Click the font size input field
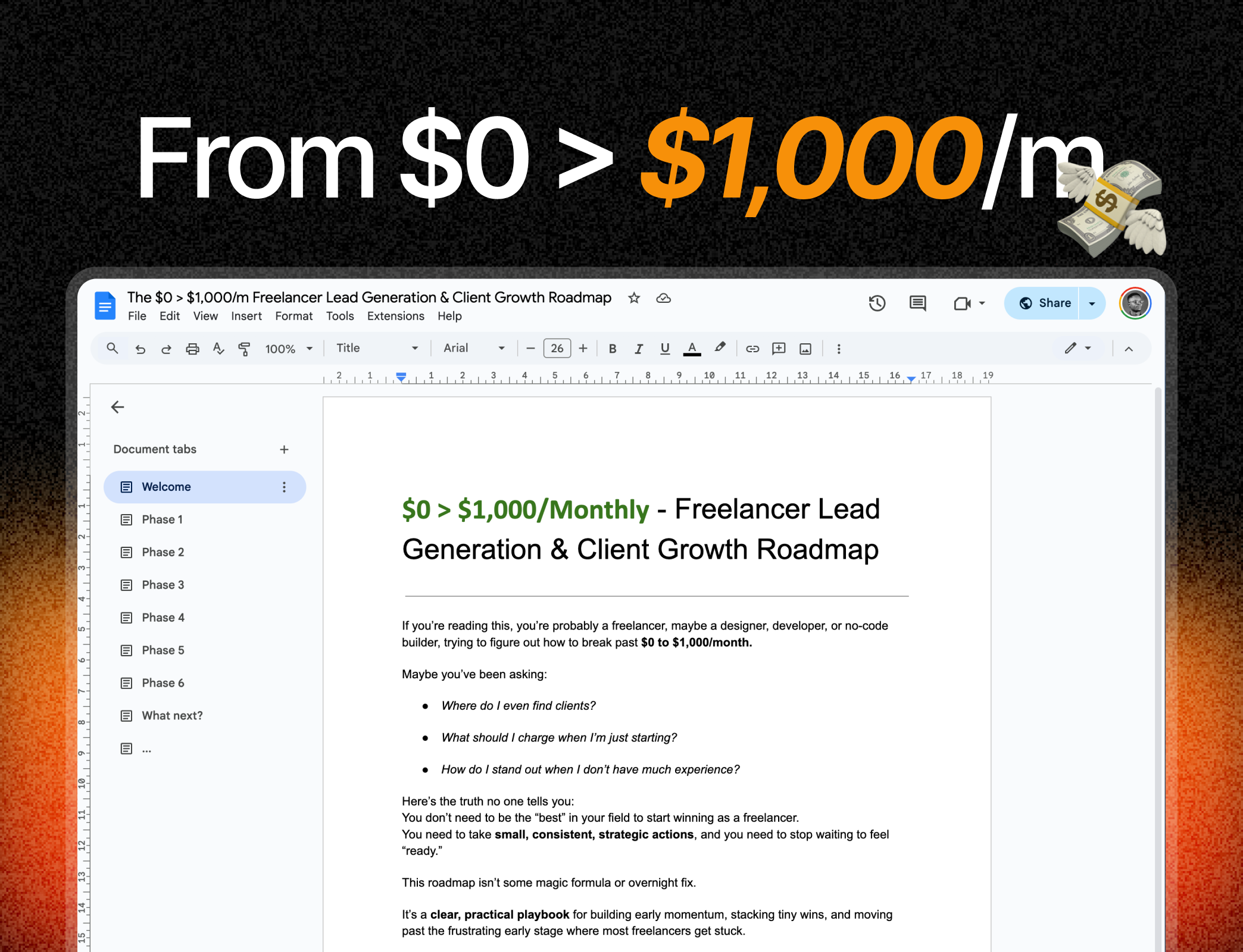Screen dimensions: 1243x952 (x=557, y=349)
